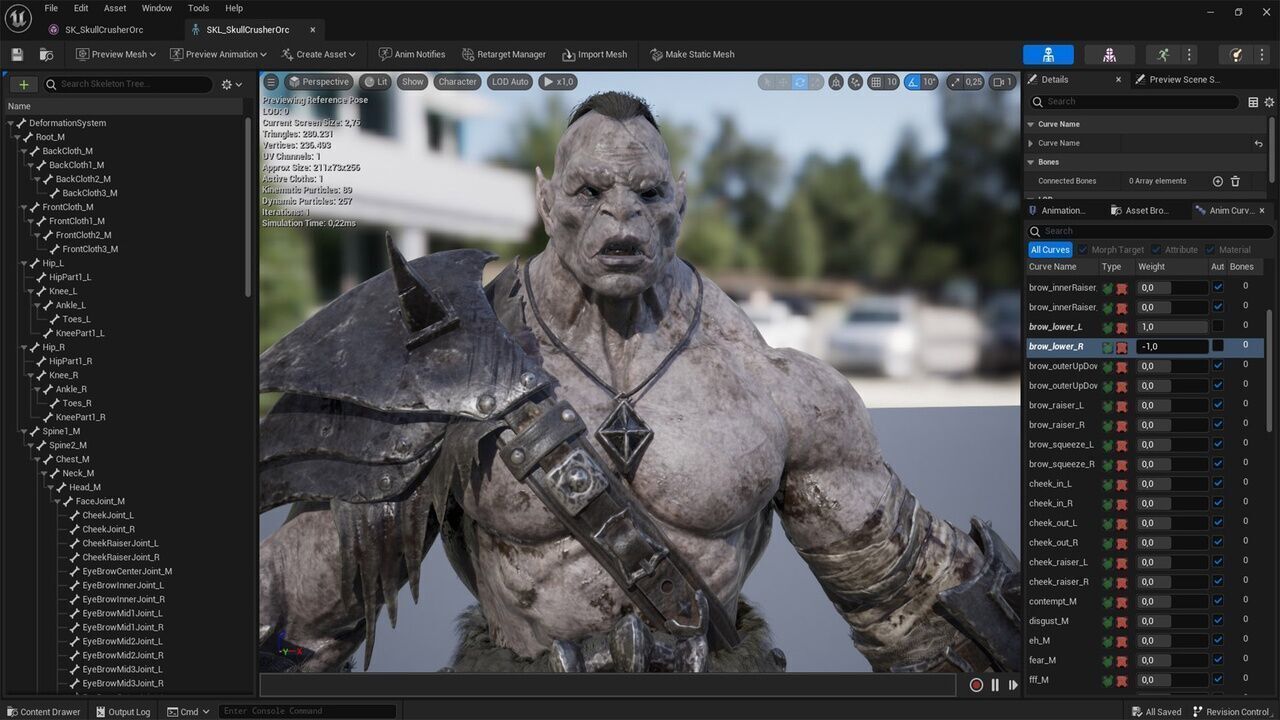Reset Curve Name to default arrow

coord(1259,144)
